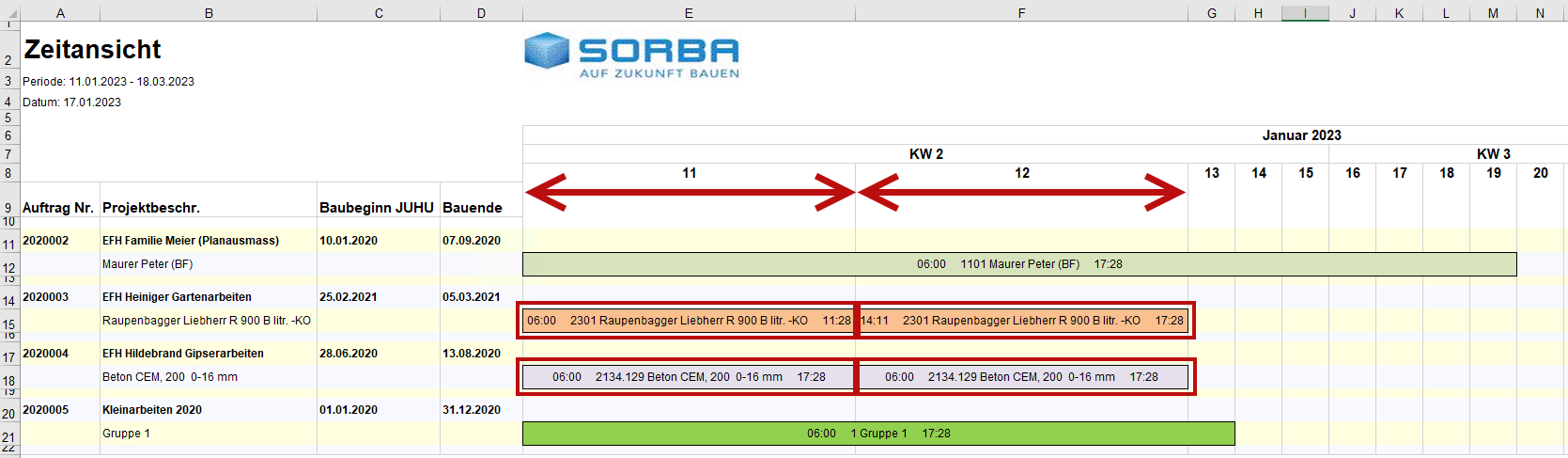The image size is (1568, 458).
Task: Click the SORBA cube logo
Action: (547, 51)
